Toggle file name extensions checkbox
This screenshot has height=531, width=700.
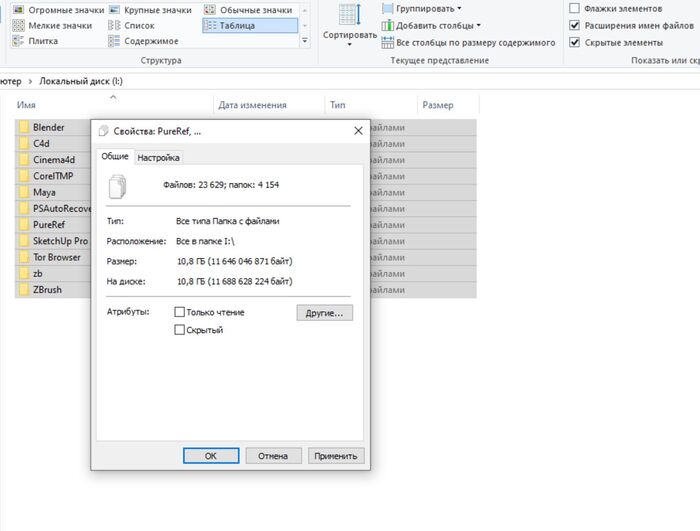tap(574, 25)
